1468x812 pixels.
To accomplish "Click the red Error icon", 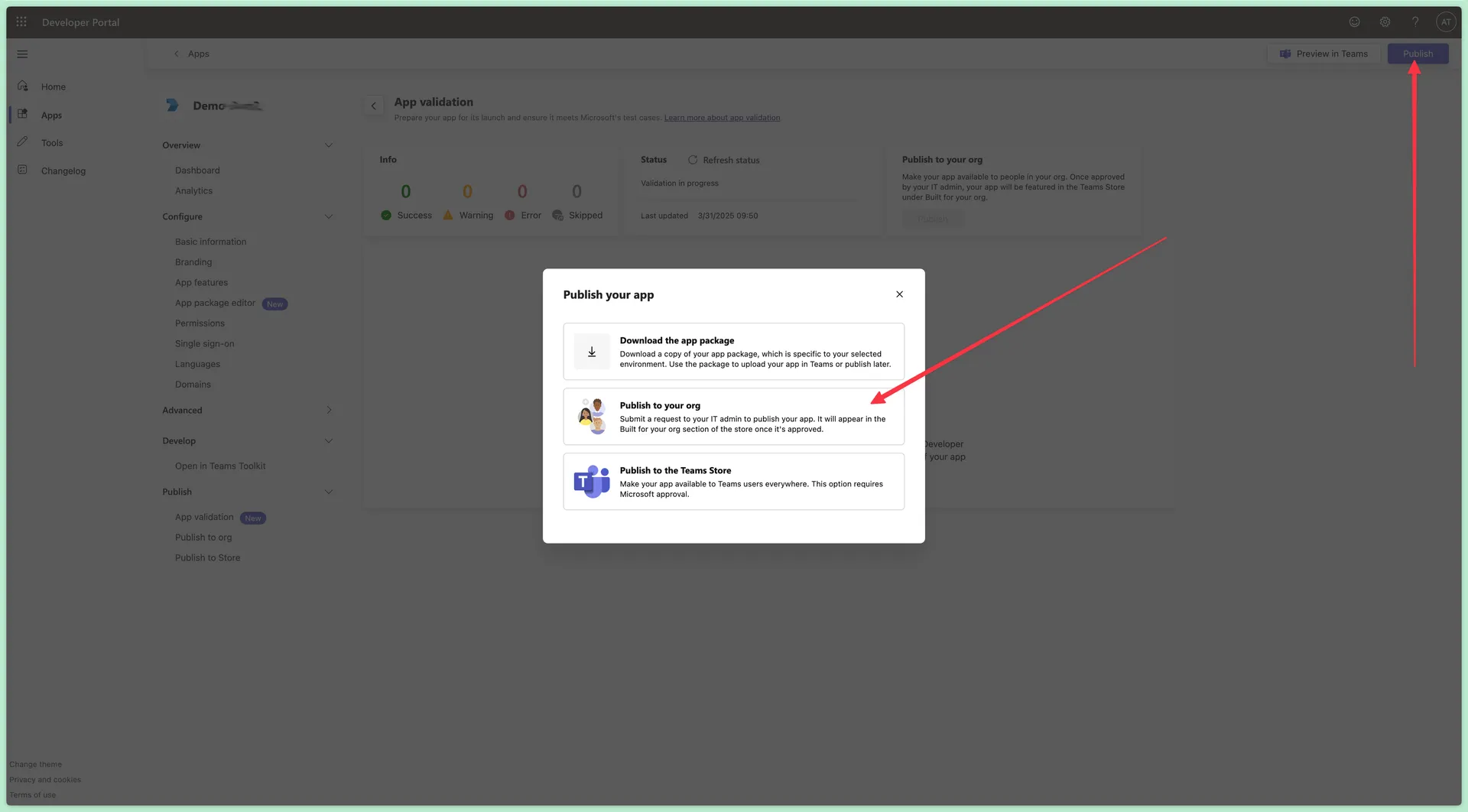I will (x=509, y=216).
